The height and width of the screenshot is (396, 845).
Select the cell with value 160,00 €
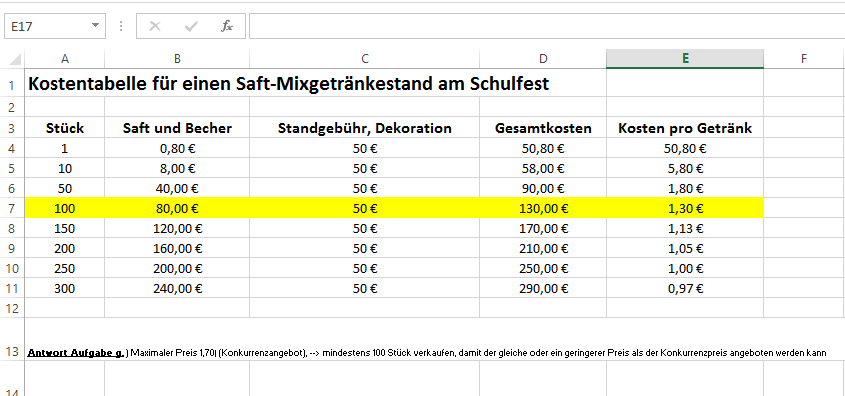(x=177, y=248)
